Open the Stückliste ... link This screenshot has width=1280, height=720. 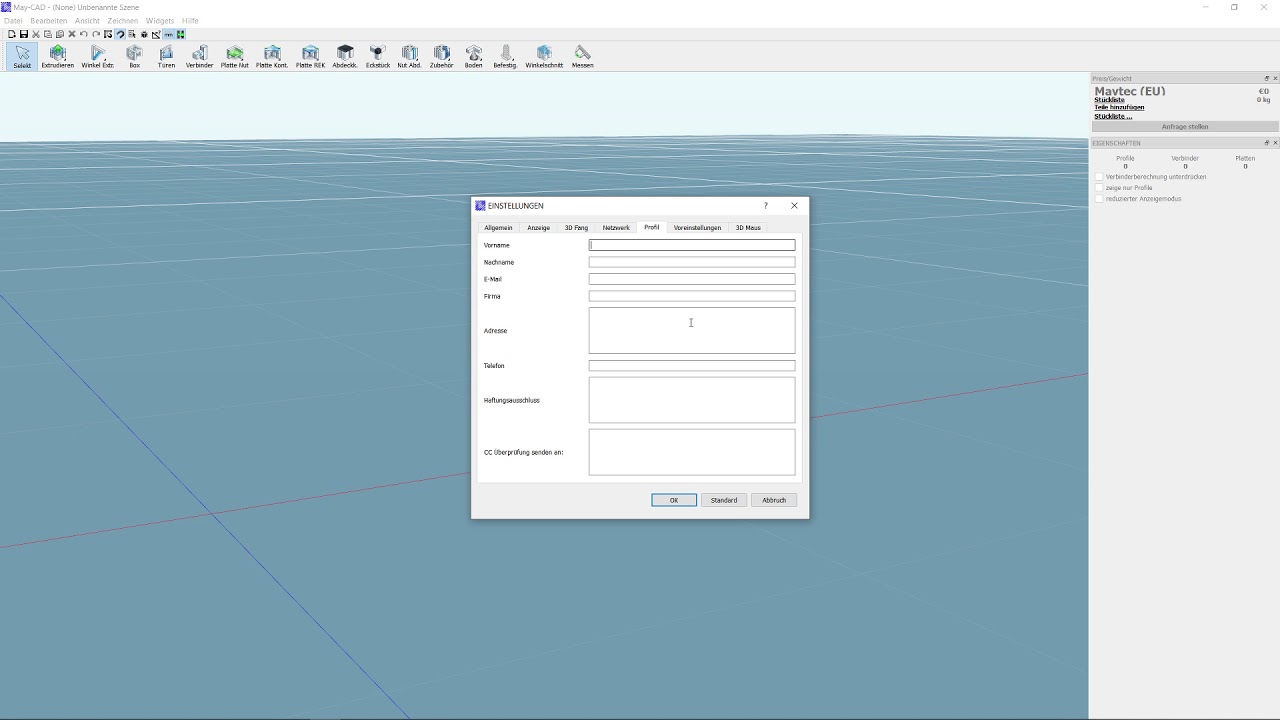pos(1113,116)
